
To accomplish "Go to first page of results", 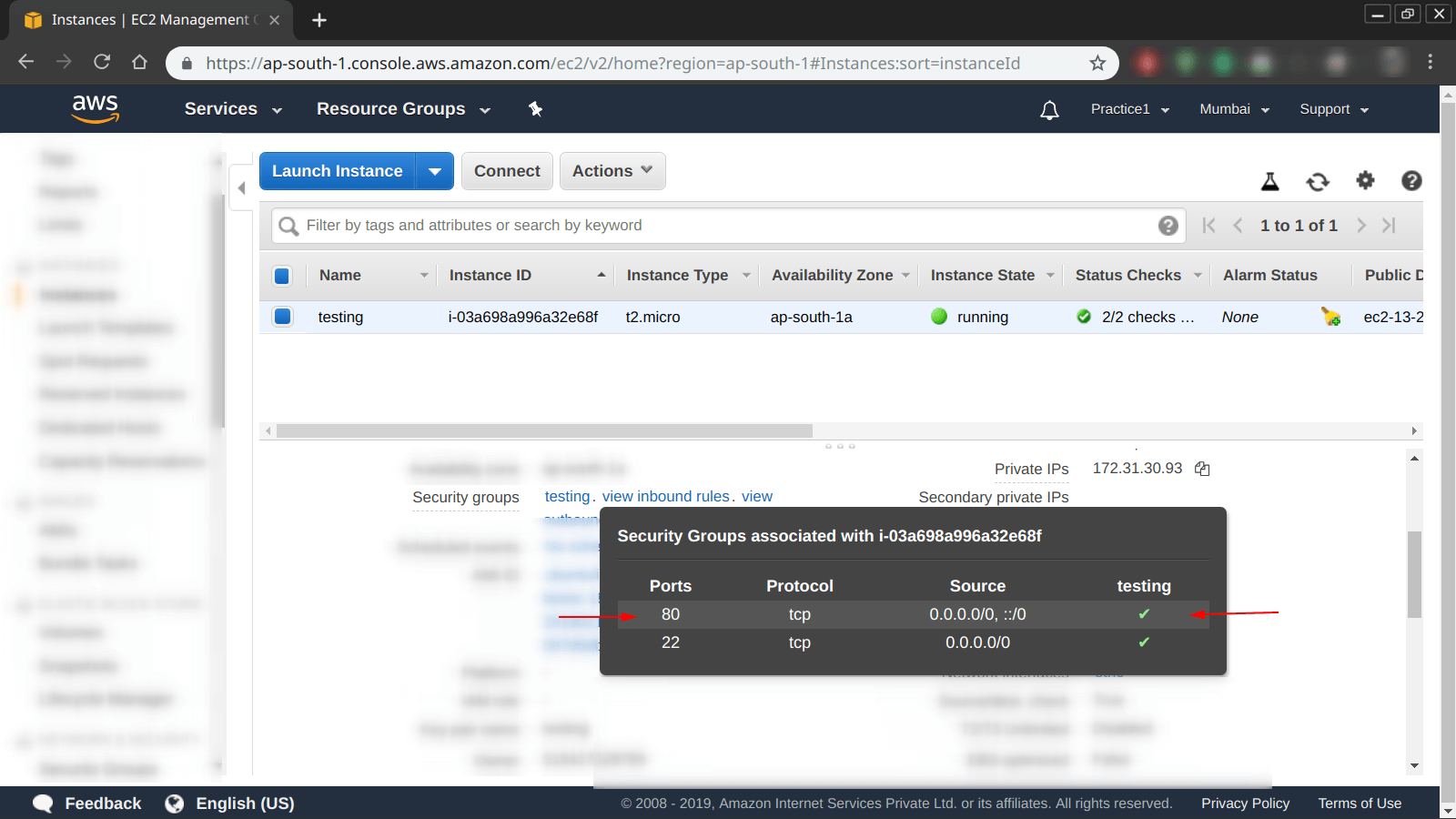I will click(1208, 226).
